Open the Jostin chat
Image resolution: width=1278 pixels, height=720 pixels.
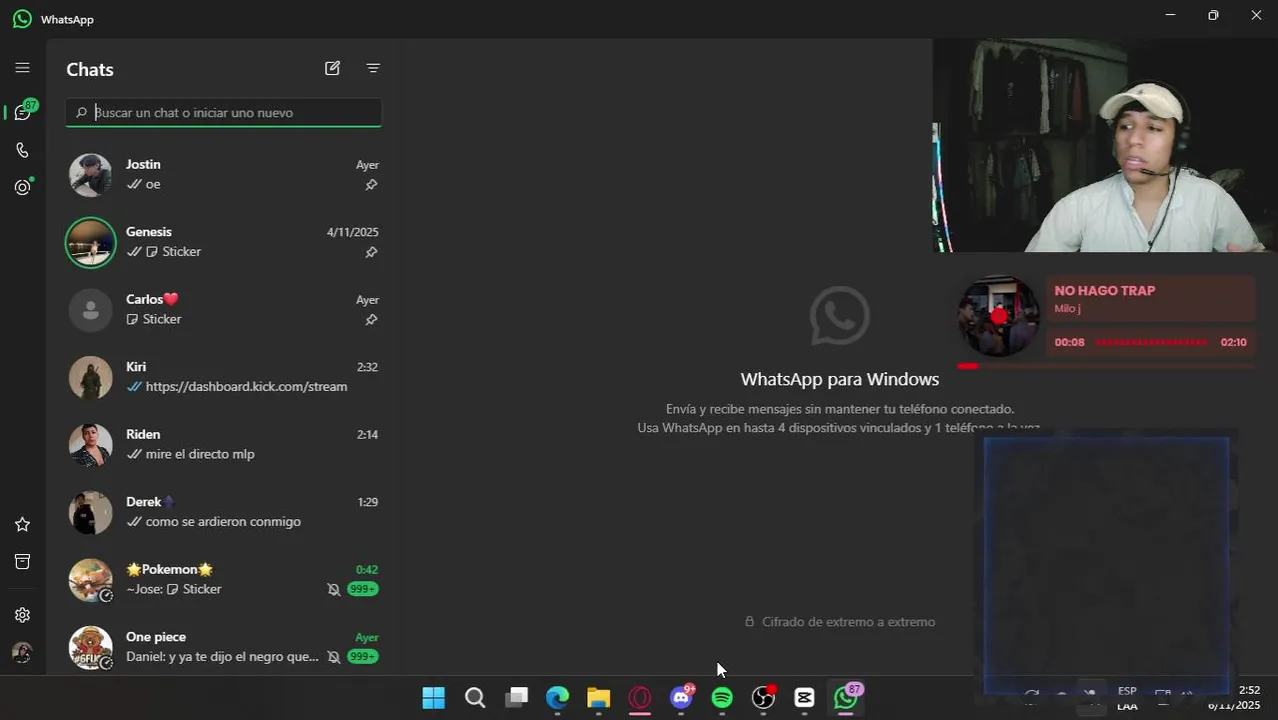(224, 175)
